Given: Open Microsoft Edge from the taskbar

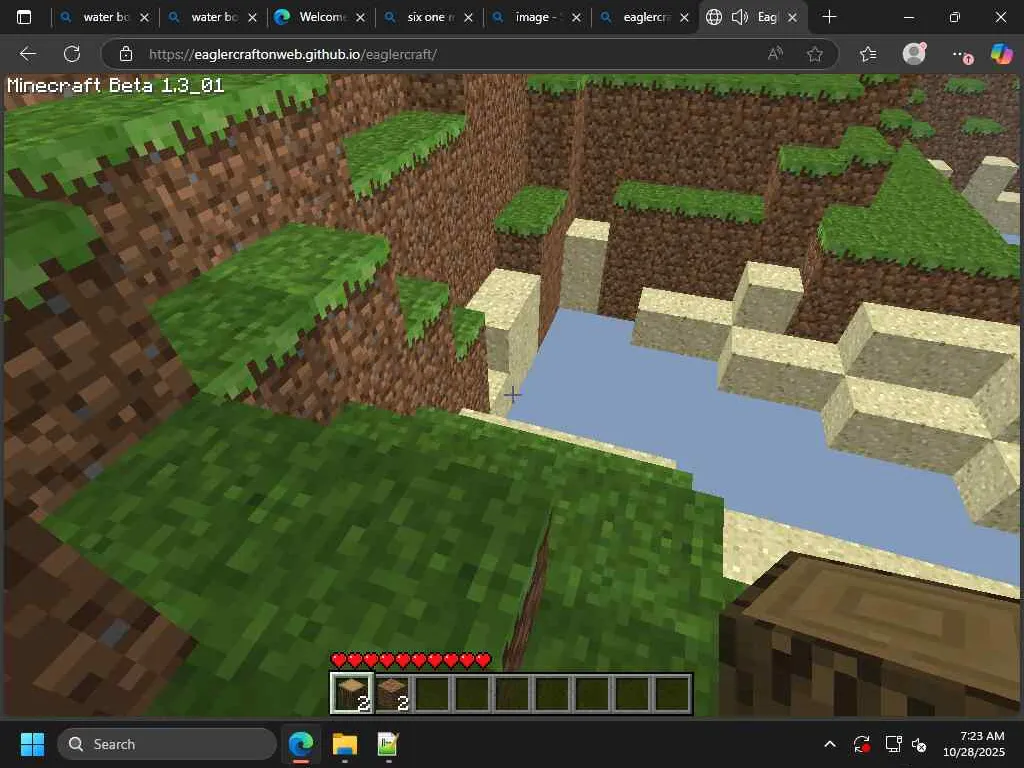Looking at the screenshot, I should click(x=301, y=744).
